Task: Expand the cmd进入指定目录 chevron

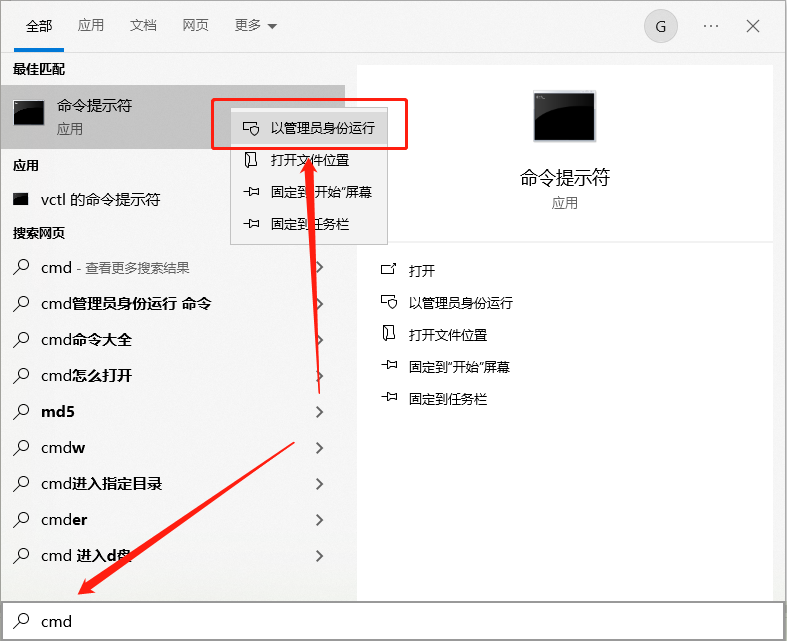Action: point(319,484)
